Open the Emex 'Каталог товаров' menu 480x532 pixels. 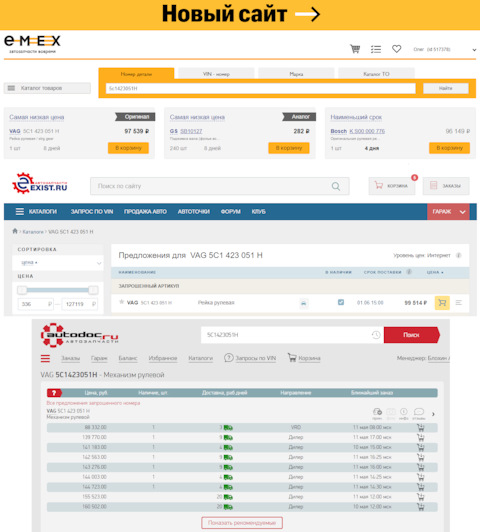click(47, 88)
